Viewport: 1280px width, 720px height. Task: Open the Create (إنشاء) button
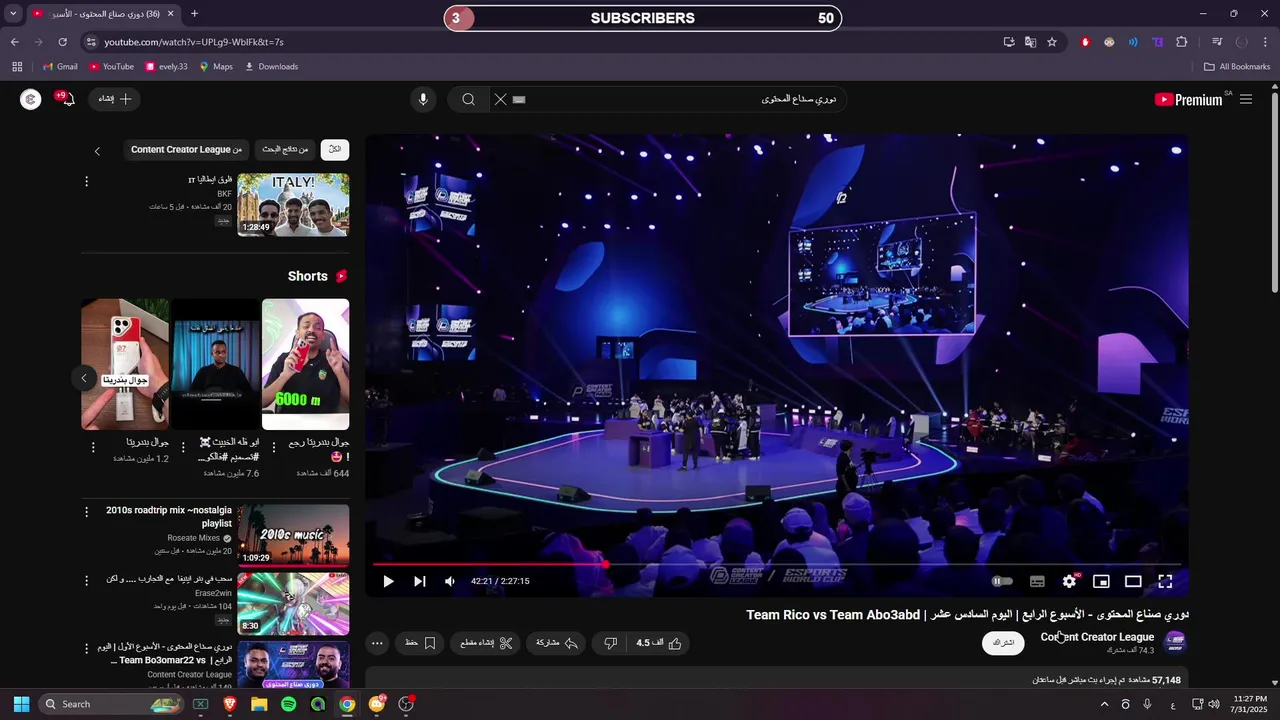click(x=115, y=99)
